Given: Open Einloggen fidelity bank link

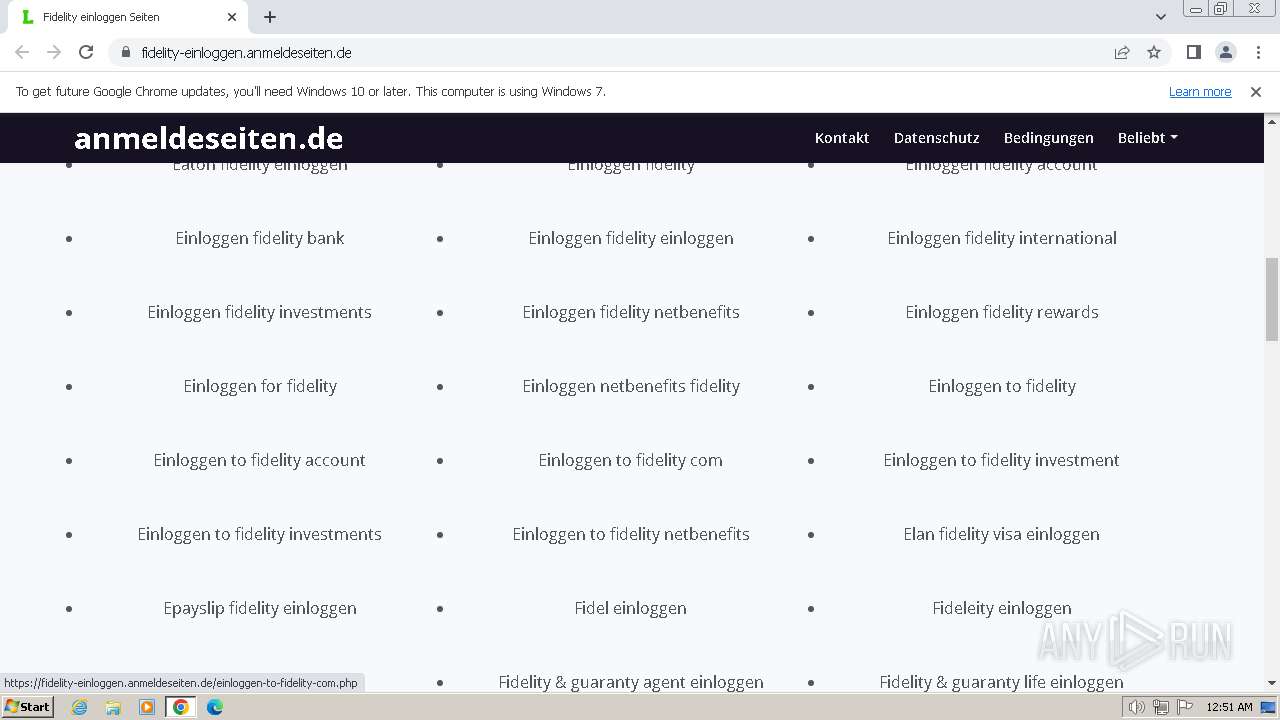Looking at the screenshot, I should click(x=260, y=238).
